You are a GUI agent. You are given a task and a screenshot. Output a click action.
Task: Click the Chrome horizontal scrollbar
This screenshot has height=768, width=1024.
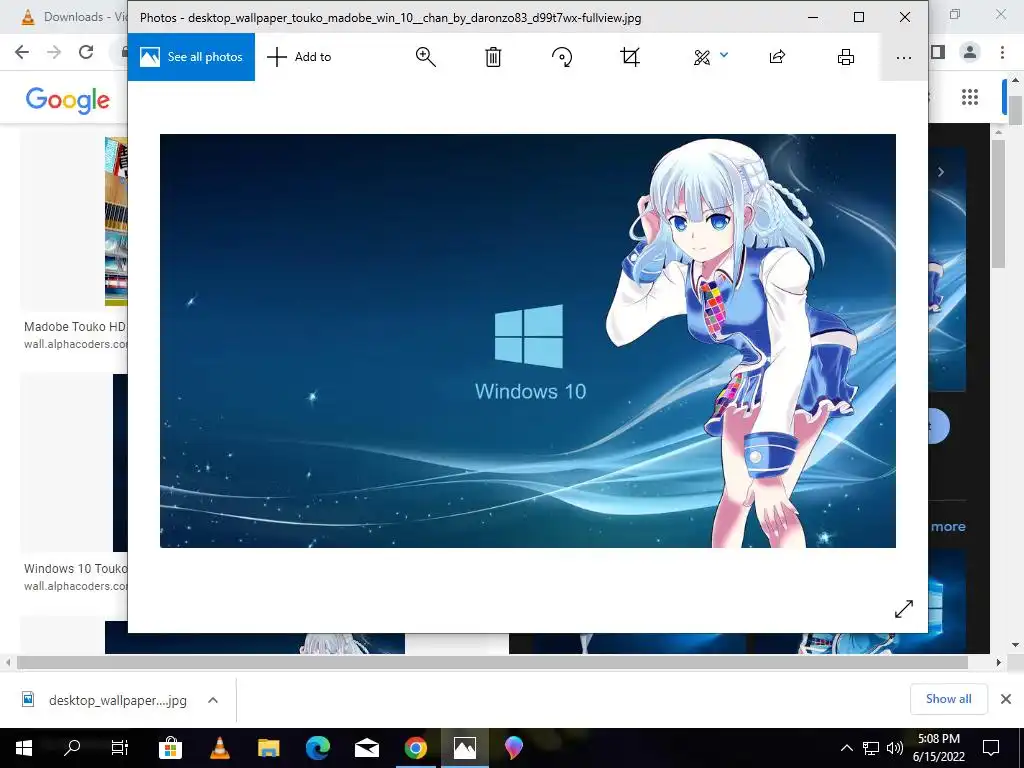[492, 662]
